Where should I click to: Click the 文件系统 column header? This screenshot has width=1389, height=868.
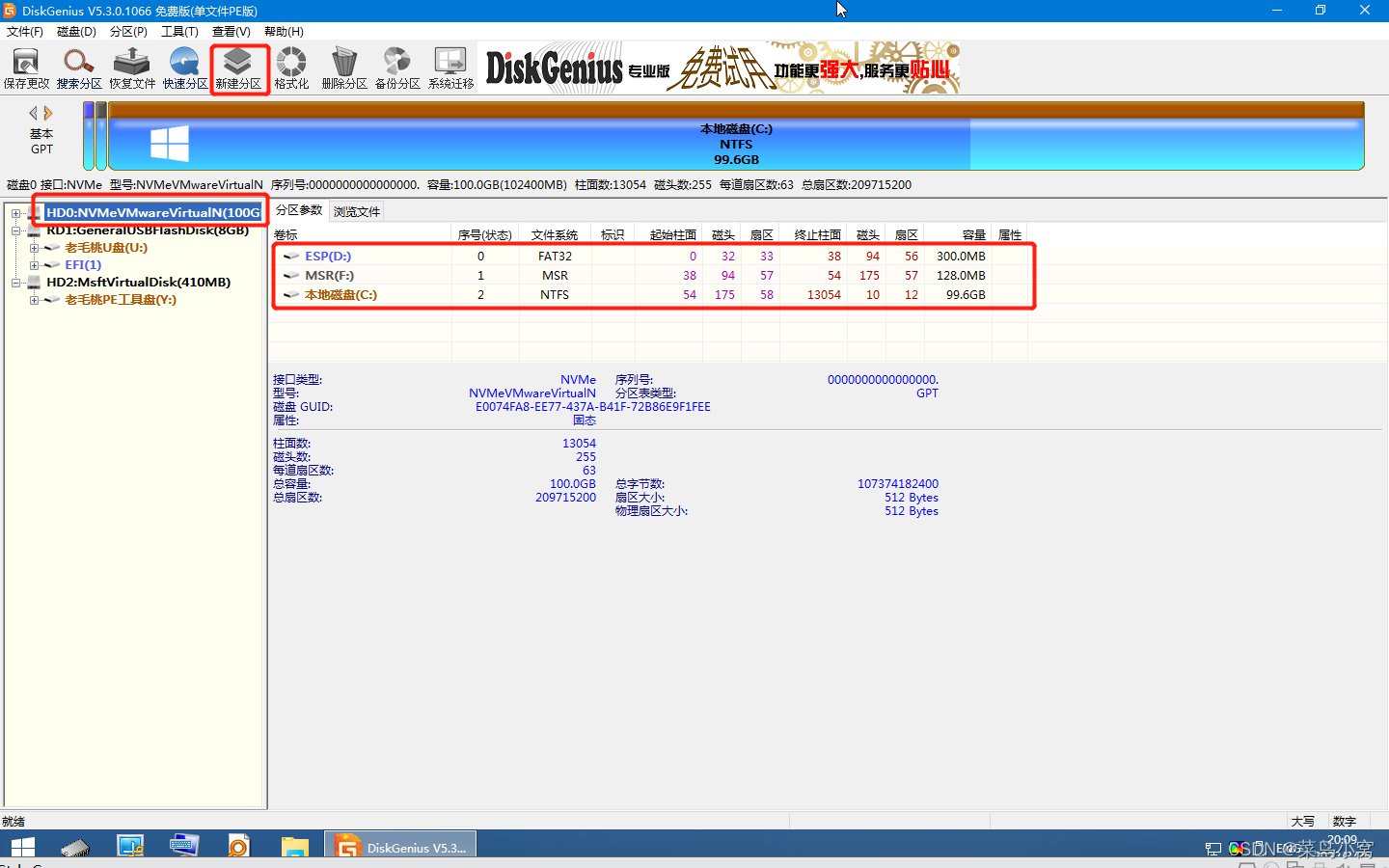[x=555, y=235]
